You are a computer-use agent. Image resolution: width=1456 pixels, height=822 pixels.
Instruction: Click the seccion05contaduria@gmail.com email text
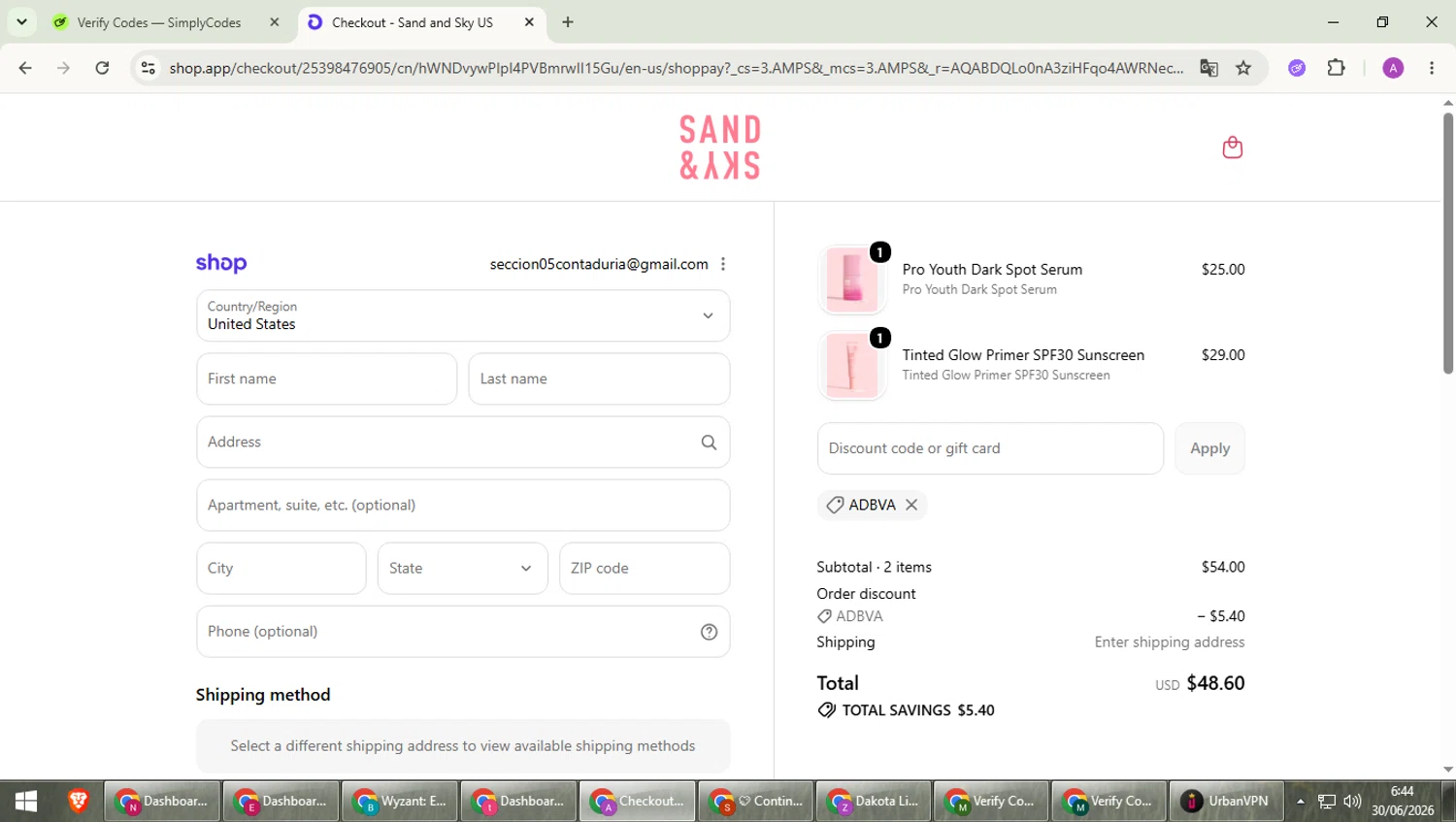tap(599, 264)
